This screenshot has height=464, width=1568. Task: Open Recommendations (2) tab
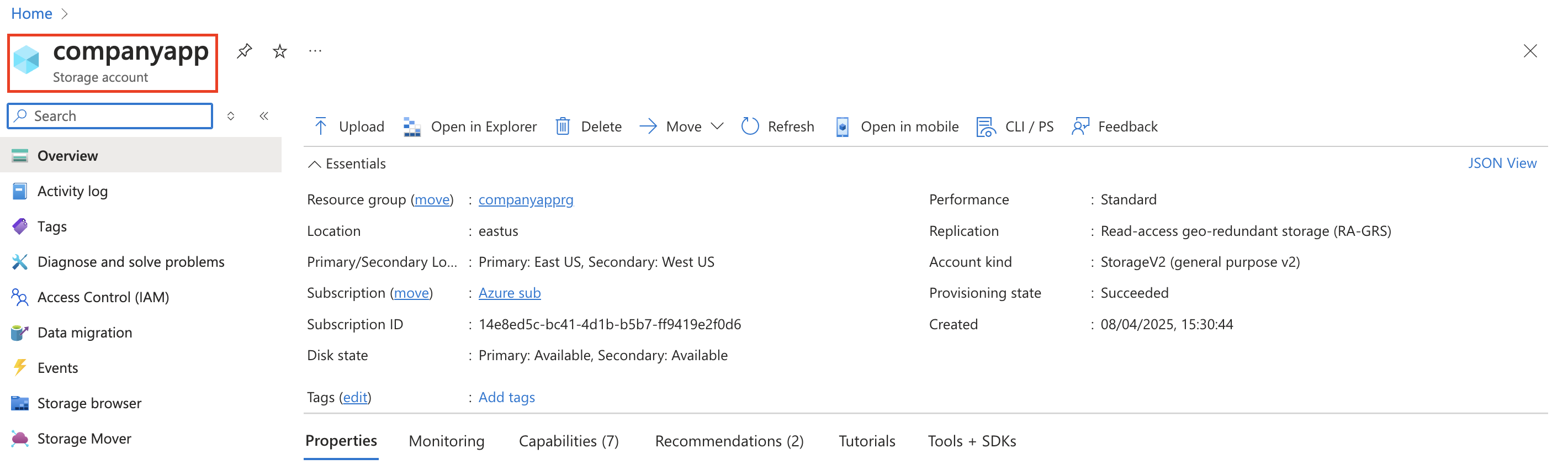coord(729,440)
